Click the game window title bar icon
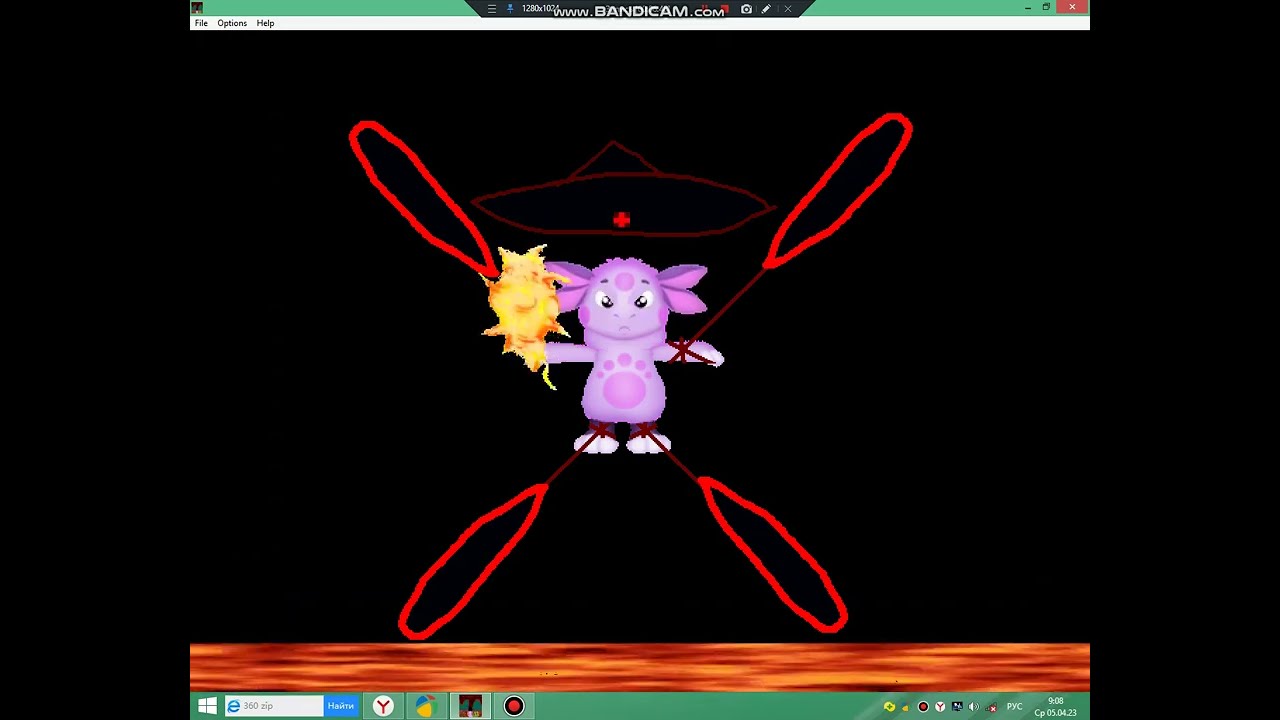 point(197,8)
